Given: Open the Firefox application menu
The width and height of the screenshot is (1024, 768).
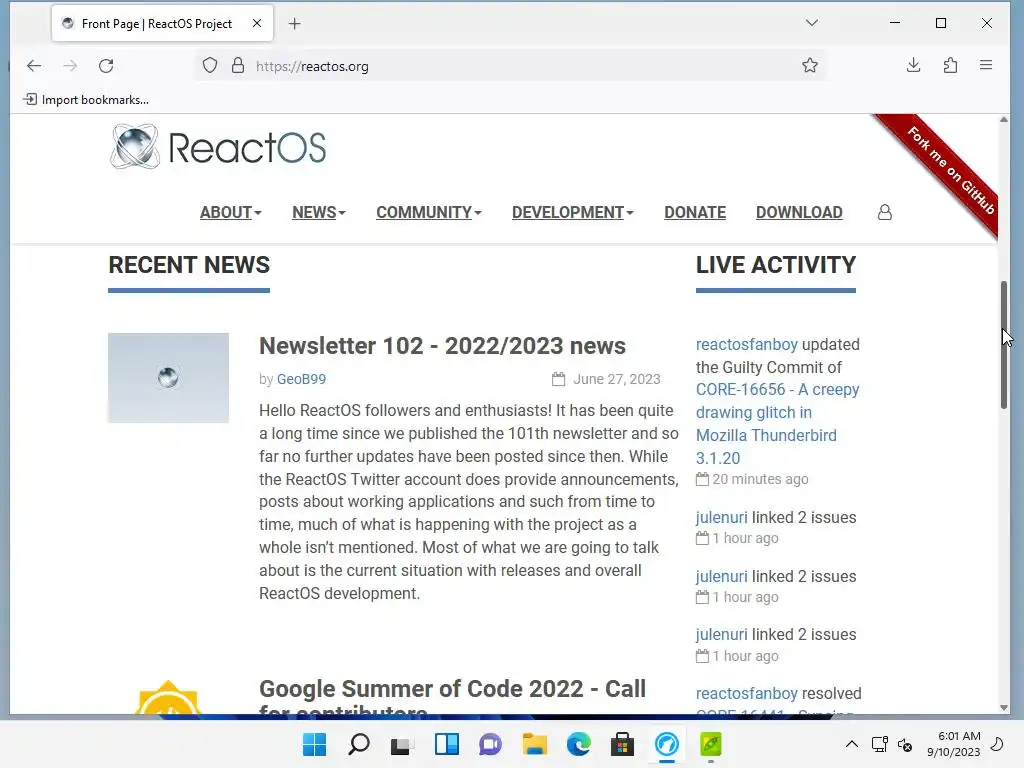Looking at the screenshot, I should coord(986,65).
